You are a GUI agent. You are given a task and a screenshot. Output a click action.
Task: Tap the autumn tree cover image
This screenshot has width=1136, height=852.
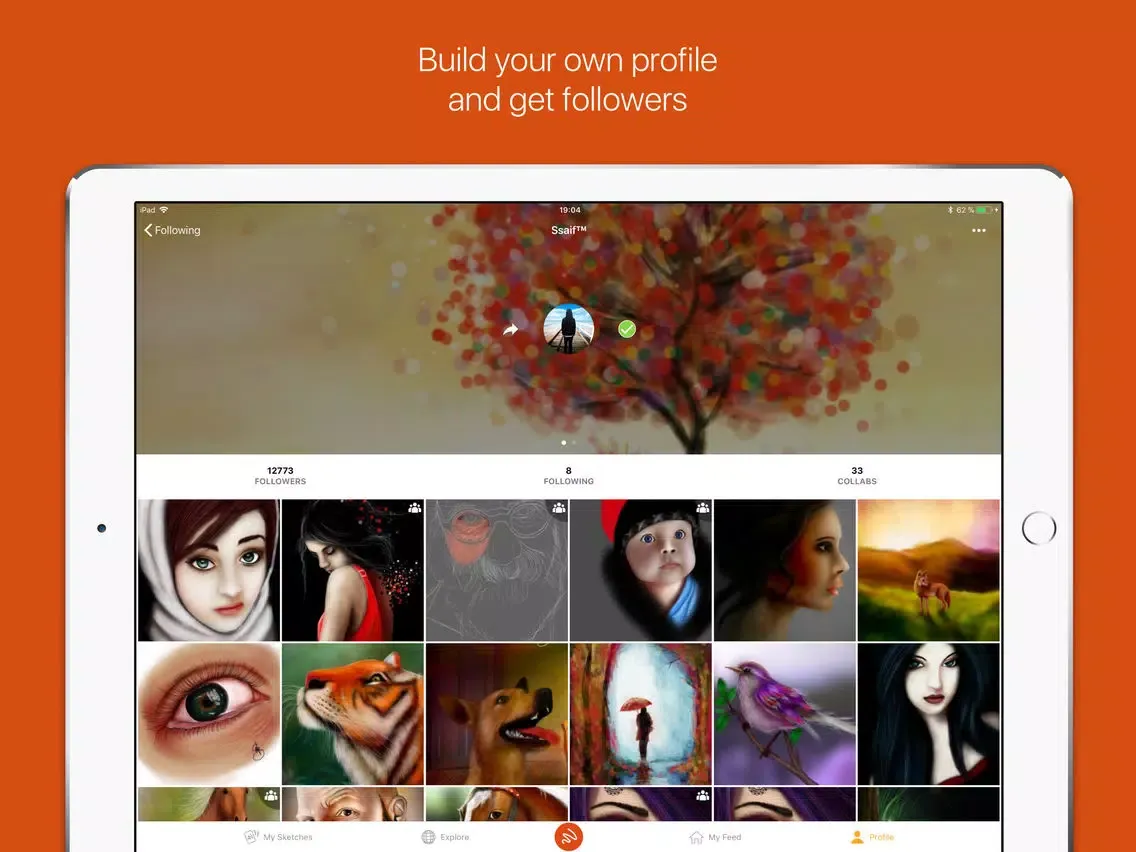pyautogui.click(x=569, y=328)
